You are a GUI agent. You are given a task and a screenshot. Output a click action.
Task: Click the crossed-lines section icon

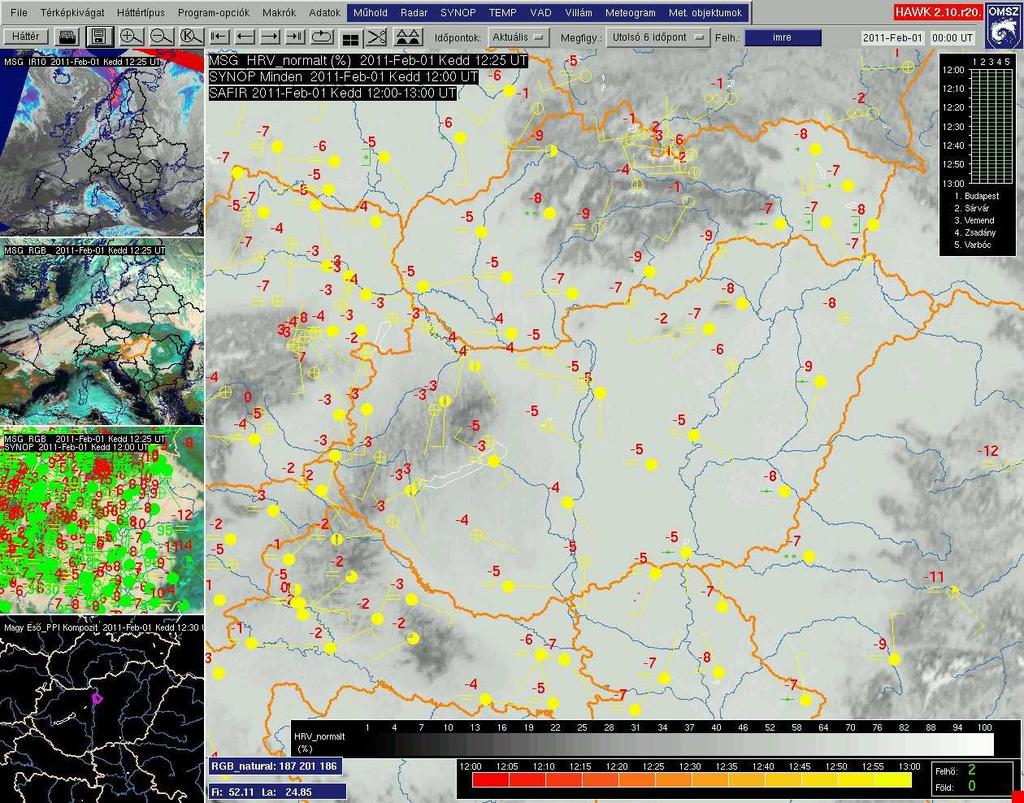pos(377,37)
